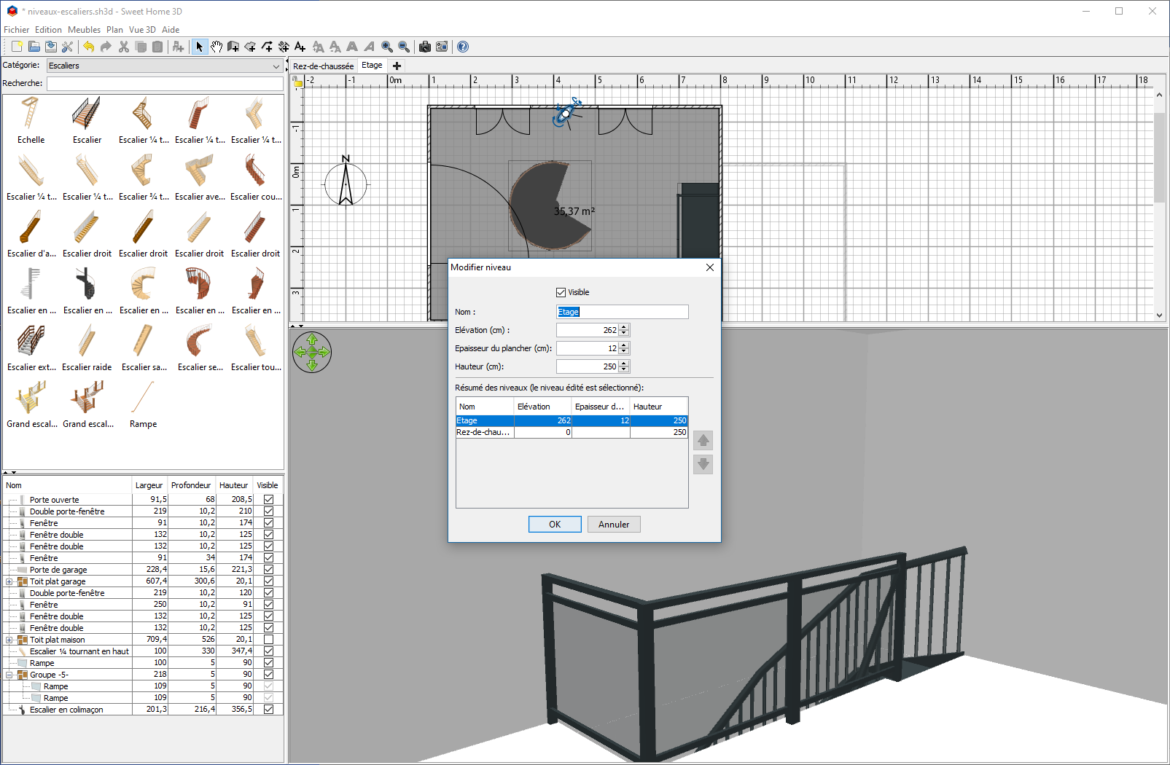Open the Plan menu
The height and width of the screenshot is (765, 1170).
114,29
